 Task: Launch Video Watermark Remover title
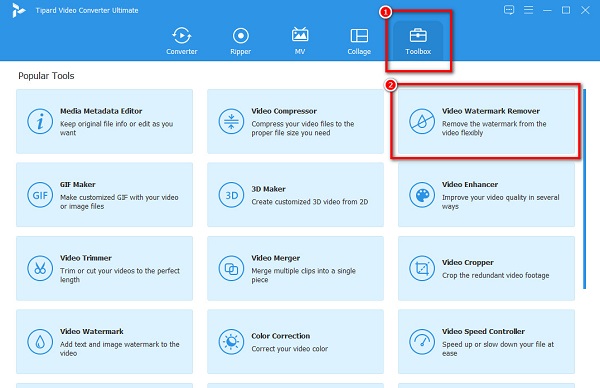pyautogui.click(x=491, y=111)
